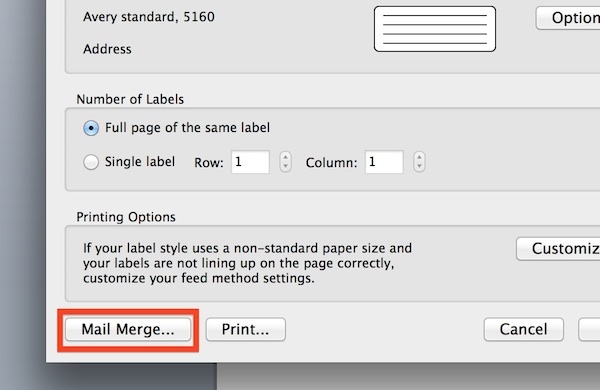Screen dimensions: 600x390
Task: Decrease Row value with down arrow
Action: point(285,166)
